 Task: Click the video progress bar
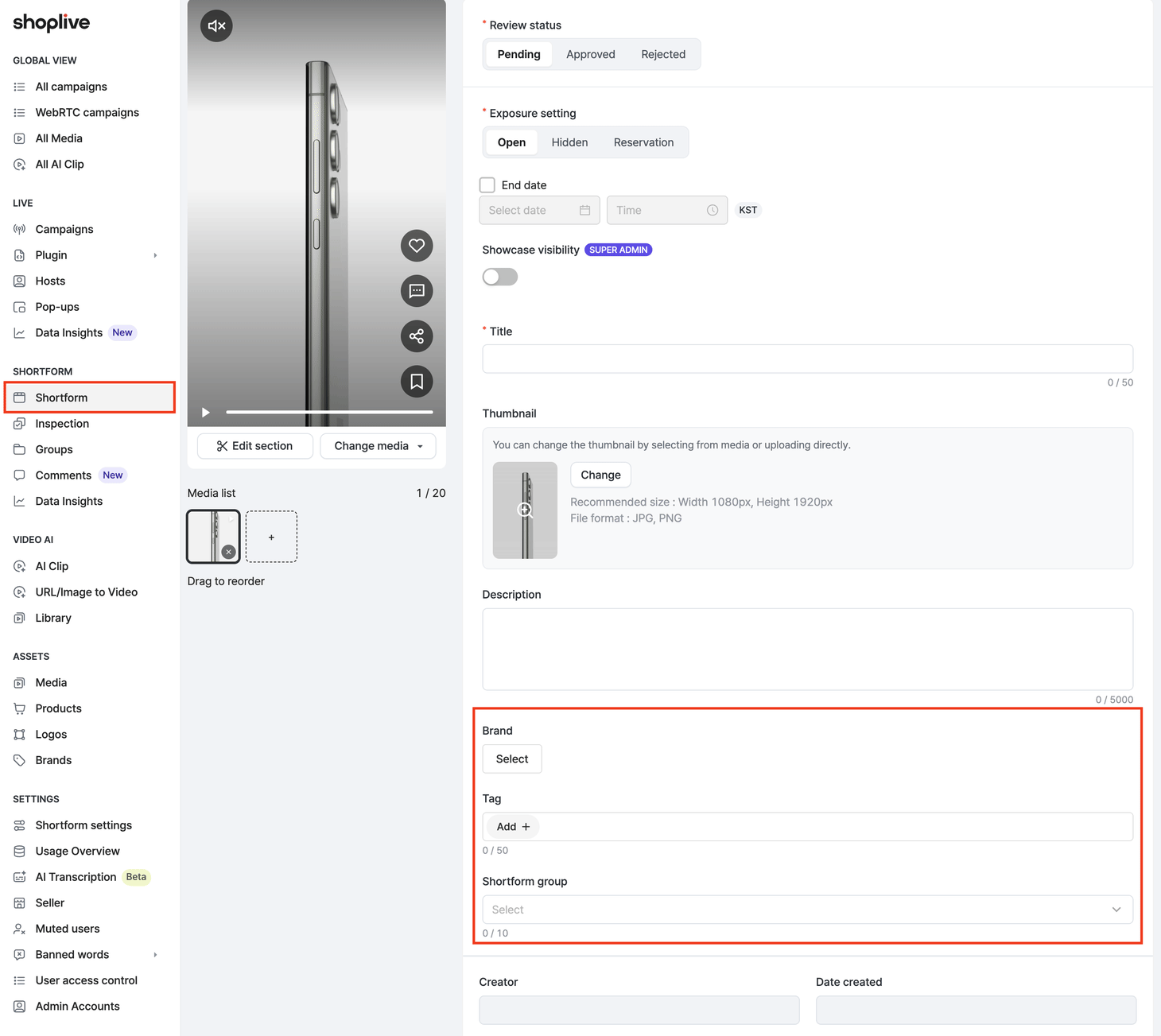click(x=329, y=412)
